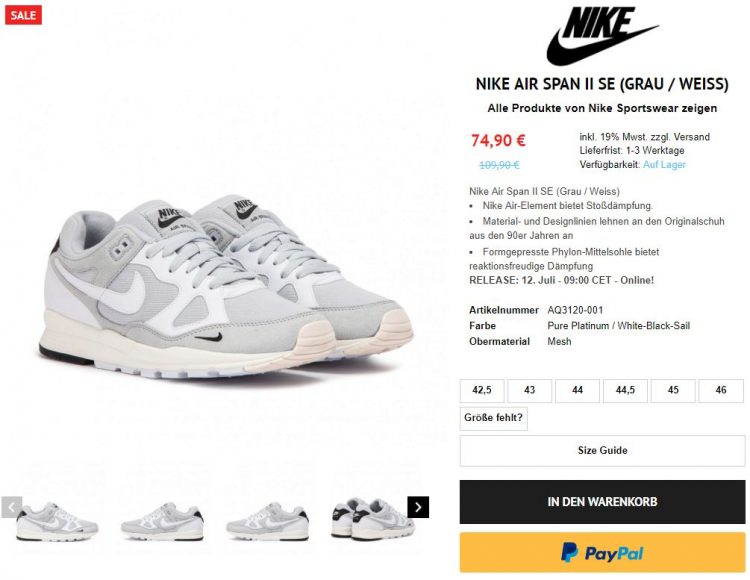Open Alle Produkte von Nike Sportswear zeigen
This screenshot has height=580, width=750.
point(602,108)
